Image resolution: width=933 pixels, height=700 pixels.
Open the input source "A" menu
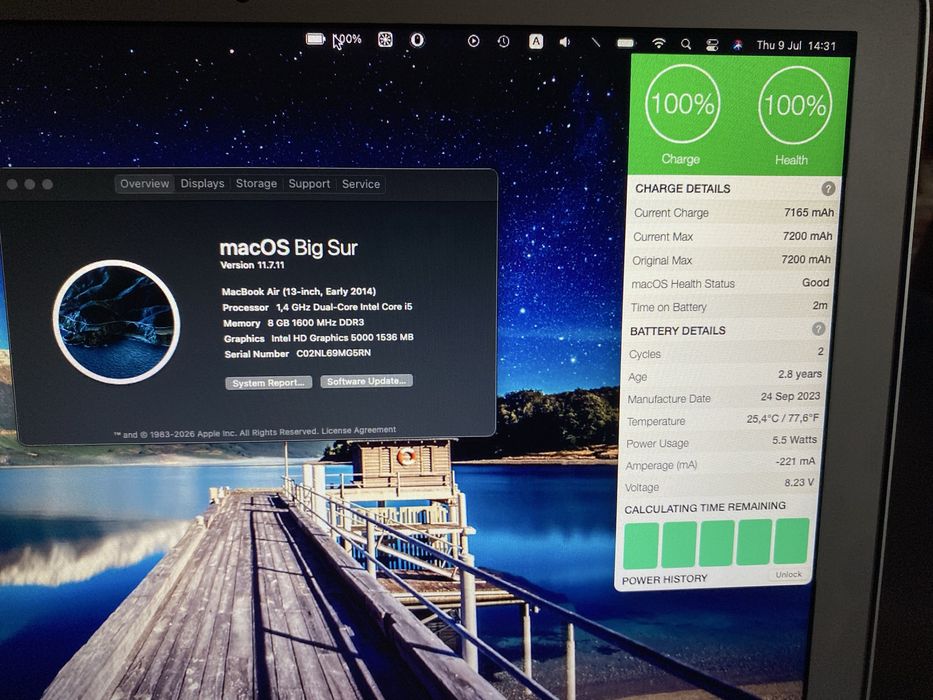tap(536, 41)
